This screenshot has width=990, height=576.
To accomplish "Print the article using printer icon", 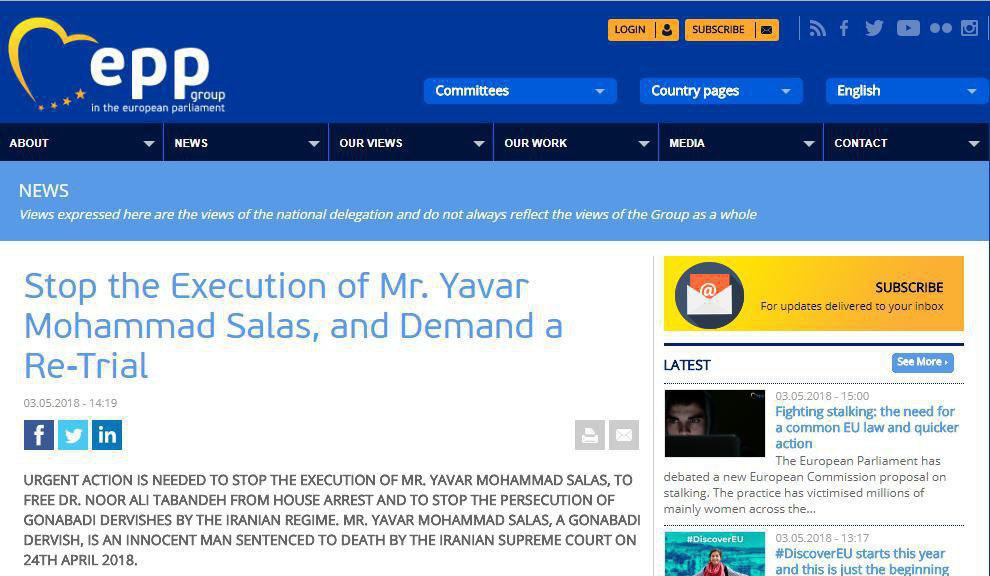I will point(590,435).
